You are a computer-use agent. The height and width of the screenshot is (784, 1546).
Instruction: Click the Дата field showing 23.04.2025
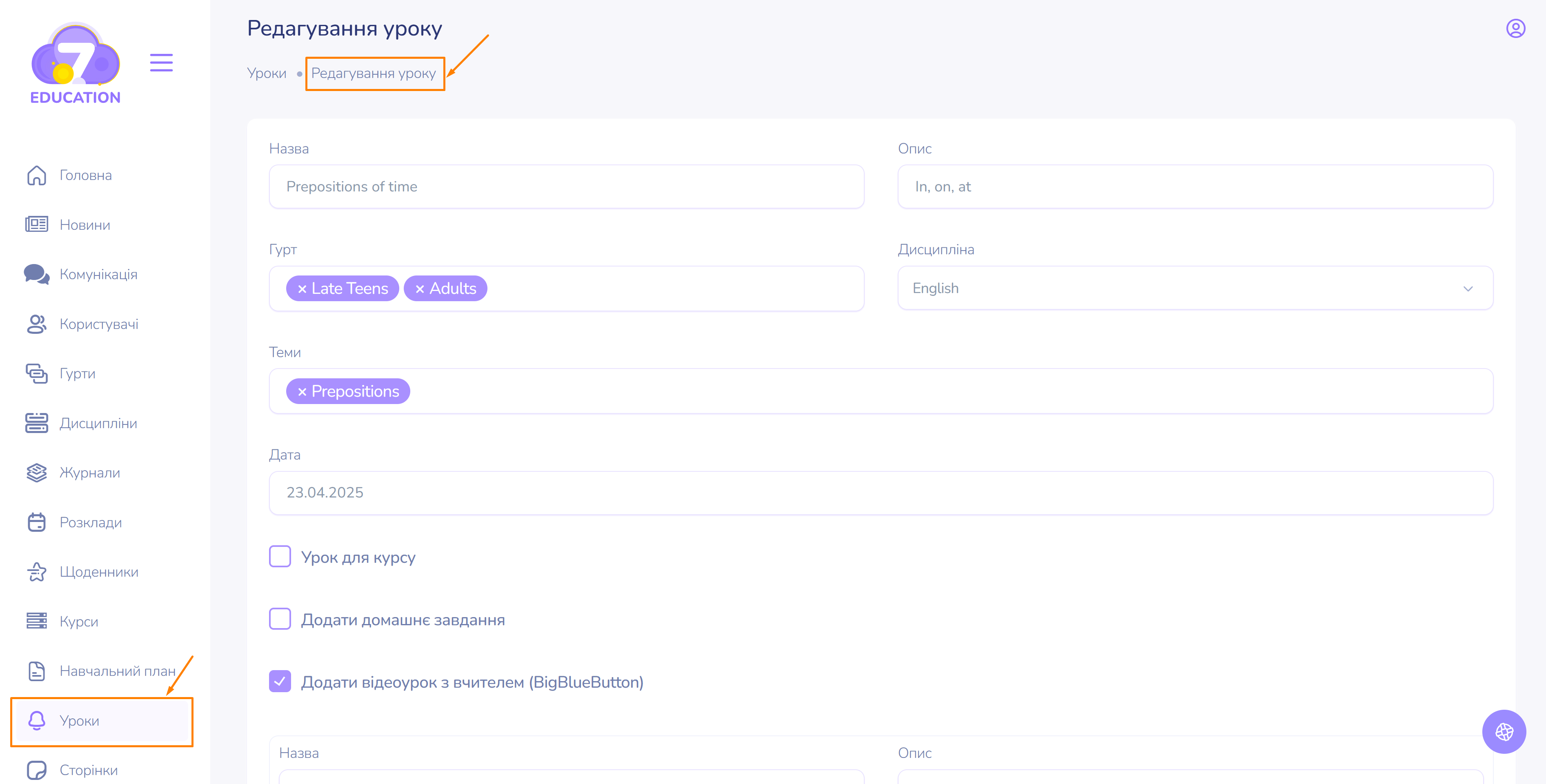881,493
